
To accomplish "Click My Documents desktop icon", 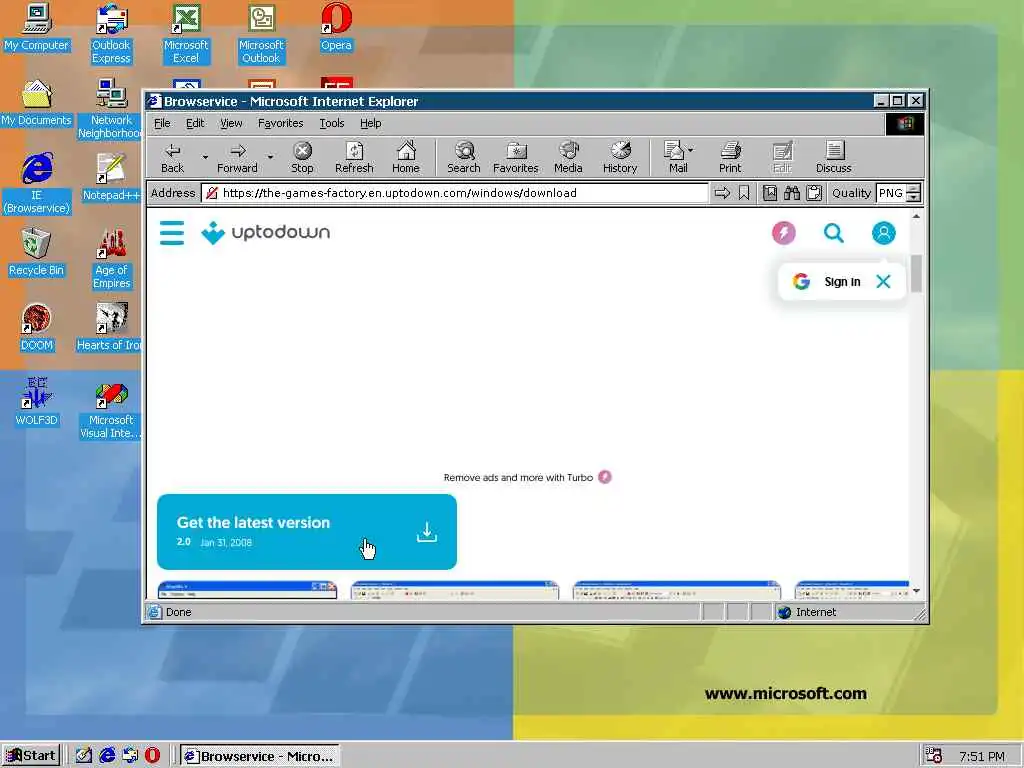I will (36, 103).
